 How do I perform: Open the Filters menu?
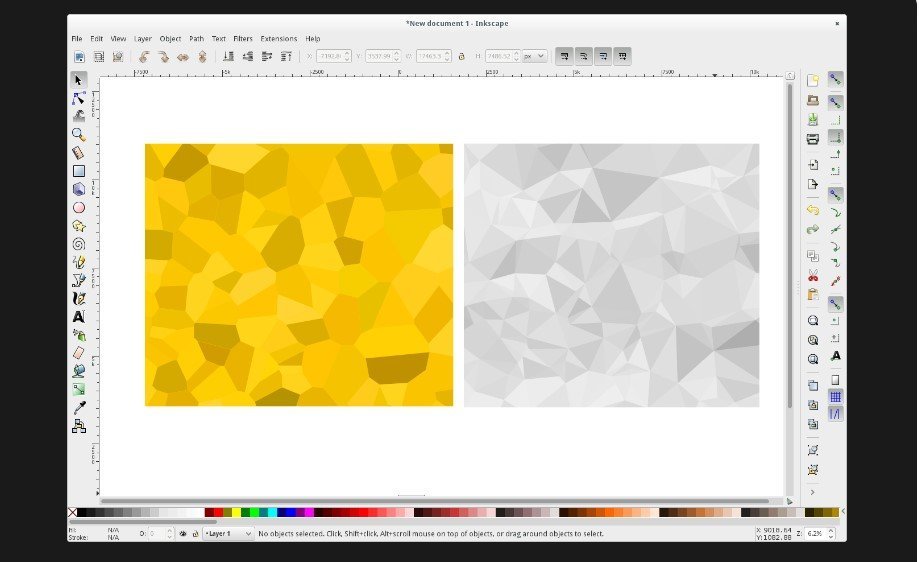pyautogui.click(x=243, y=38)
